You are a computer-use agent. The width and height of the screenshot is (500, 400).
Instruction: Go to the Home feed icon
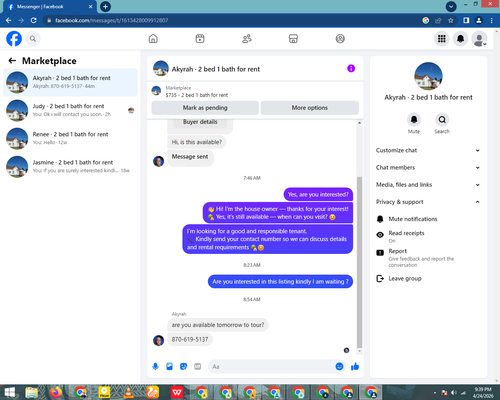coord(153,39)
